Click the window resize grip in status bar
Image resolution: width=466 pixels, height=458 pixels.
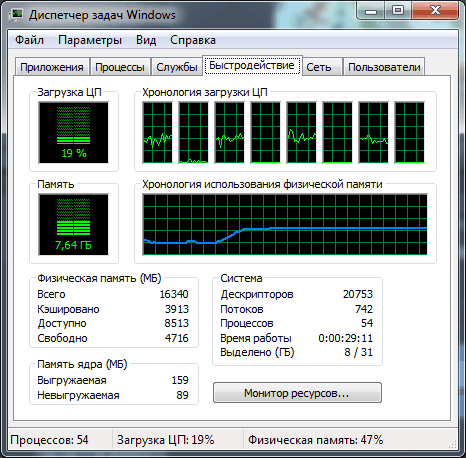click(x=453, y=444)
